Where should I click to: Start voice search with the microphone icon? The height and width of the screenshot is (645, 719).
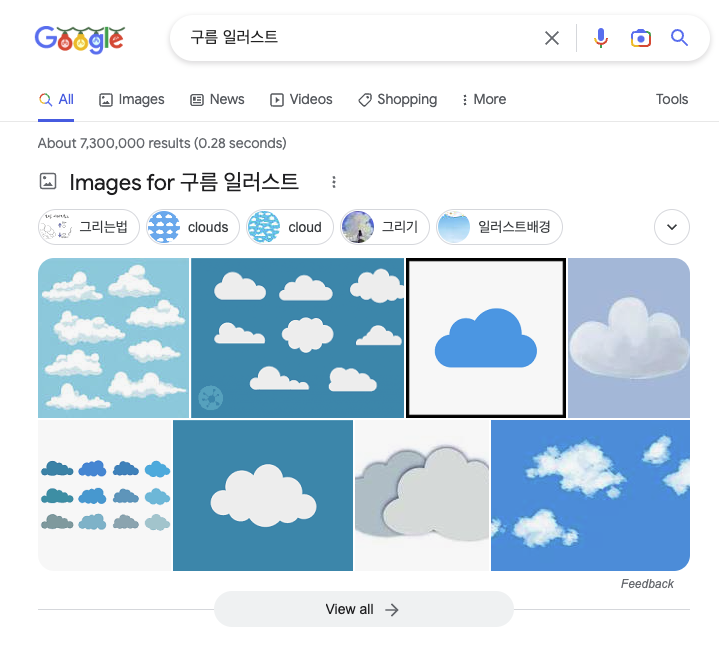[x=601, y=38]
